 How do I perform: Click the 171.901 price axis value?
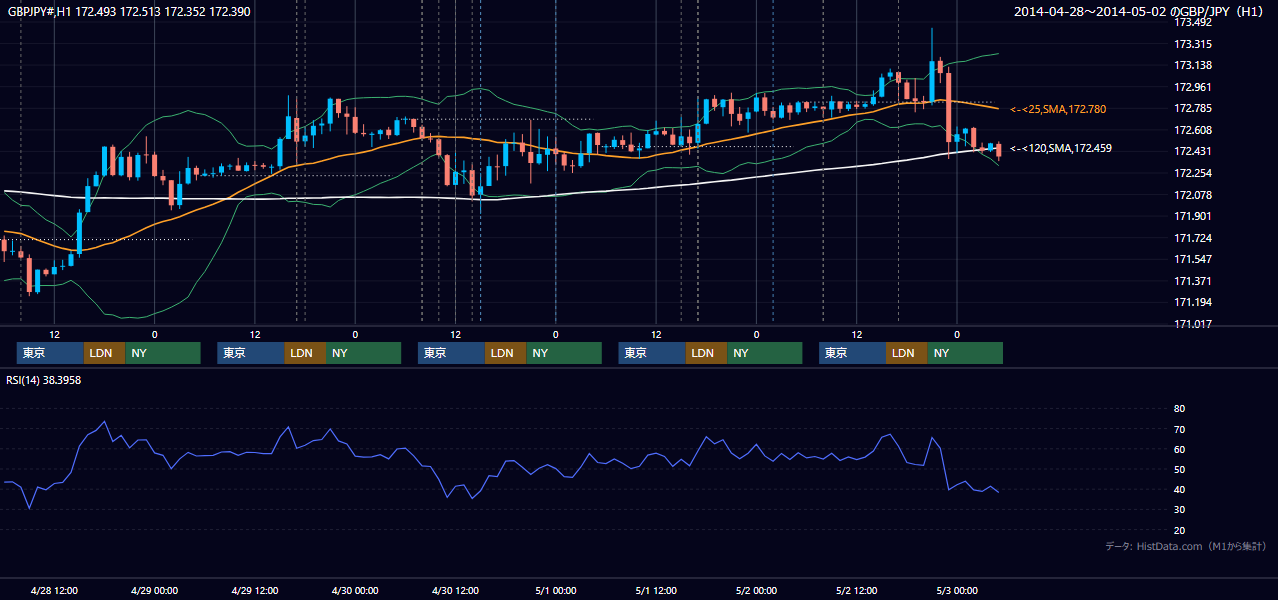coord(1192,216)
